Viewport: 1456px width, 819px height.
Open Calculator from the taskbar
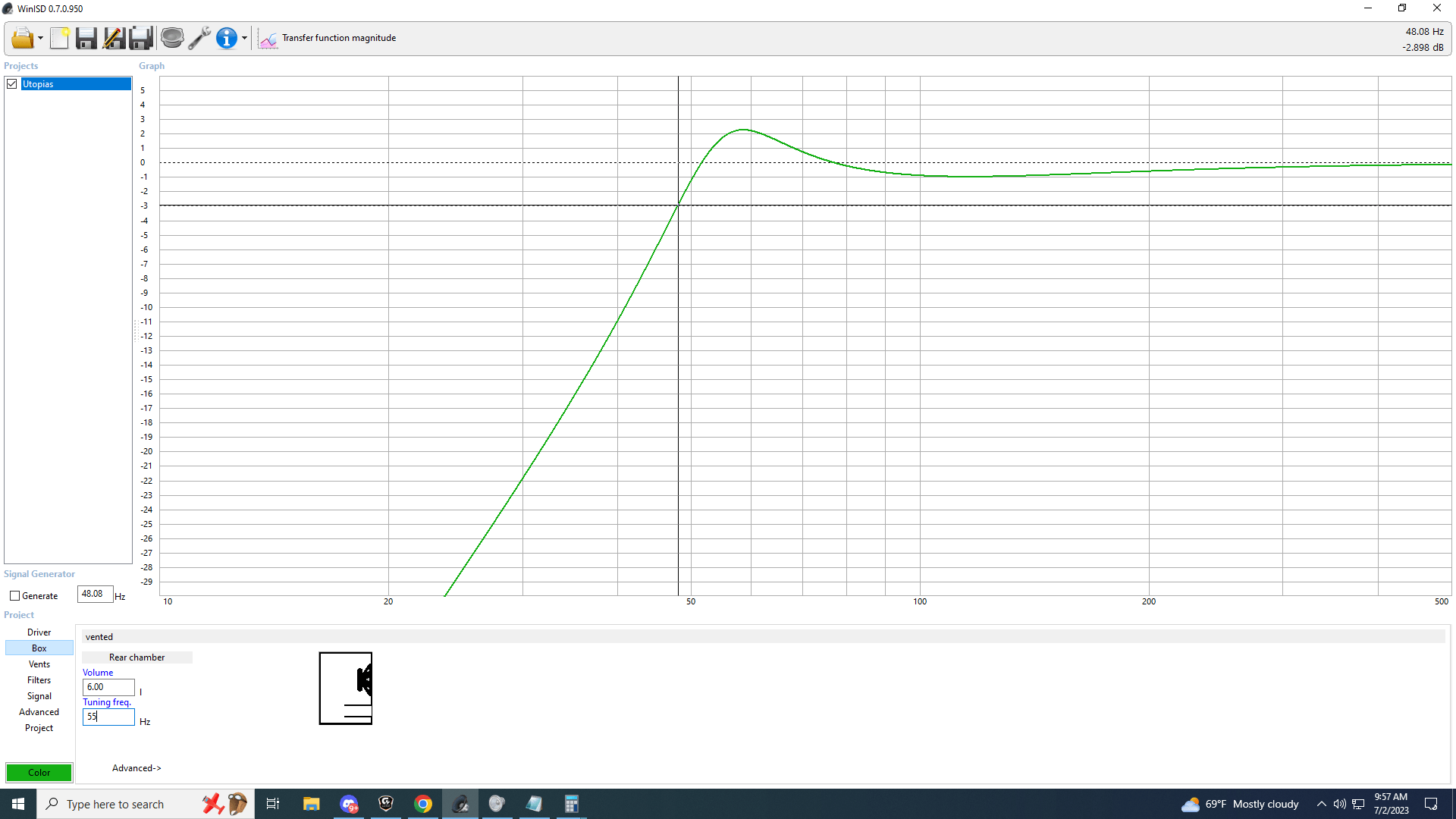coord(571,804)
